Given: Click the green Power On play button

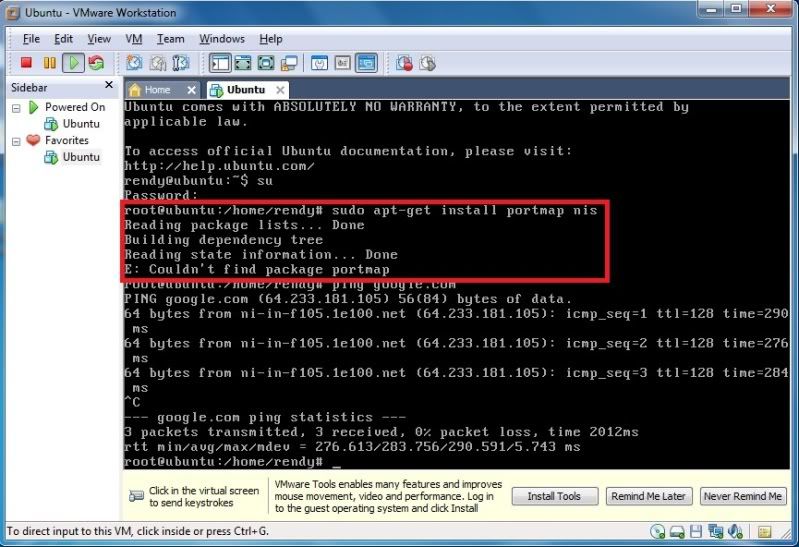Looking at the screenshot, I should 73,63.
